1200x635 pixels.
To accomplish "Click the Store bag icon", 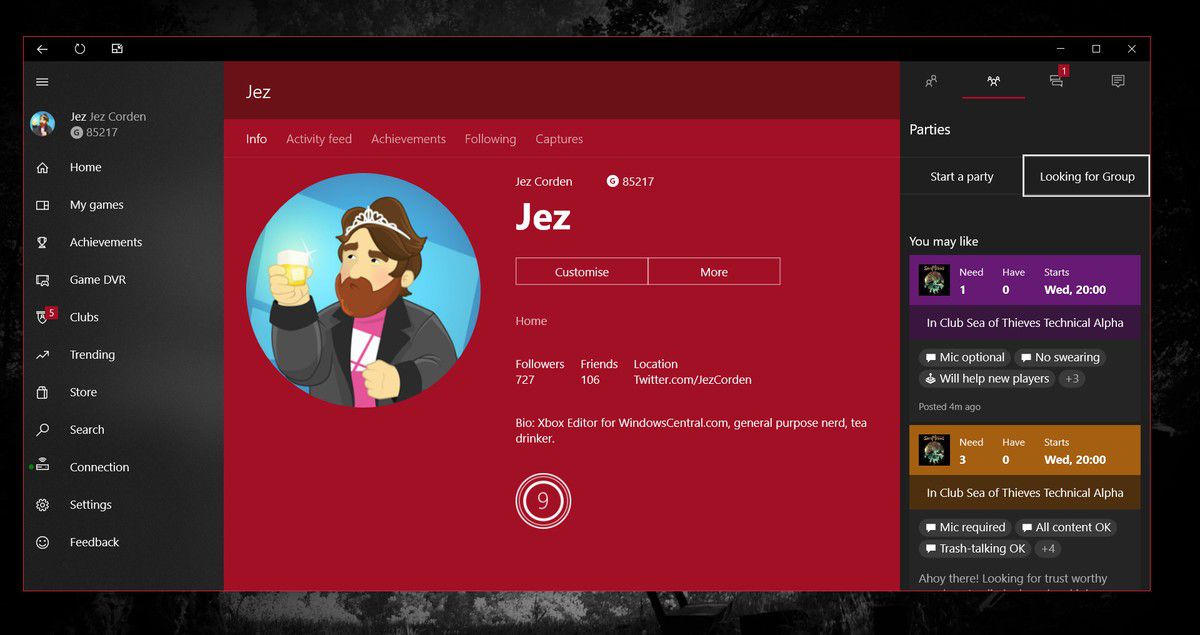I will [x=42, y=392].
